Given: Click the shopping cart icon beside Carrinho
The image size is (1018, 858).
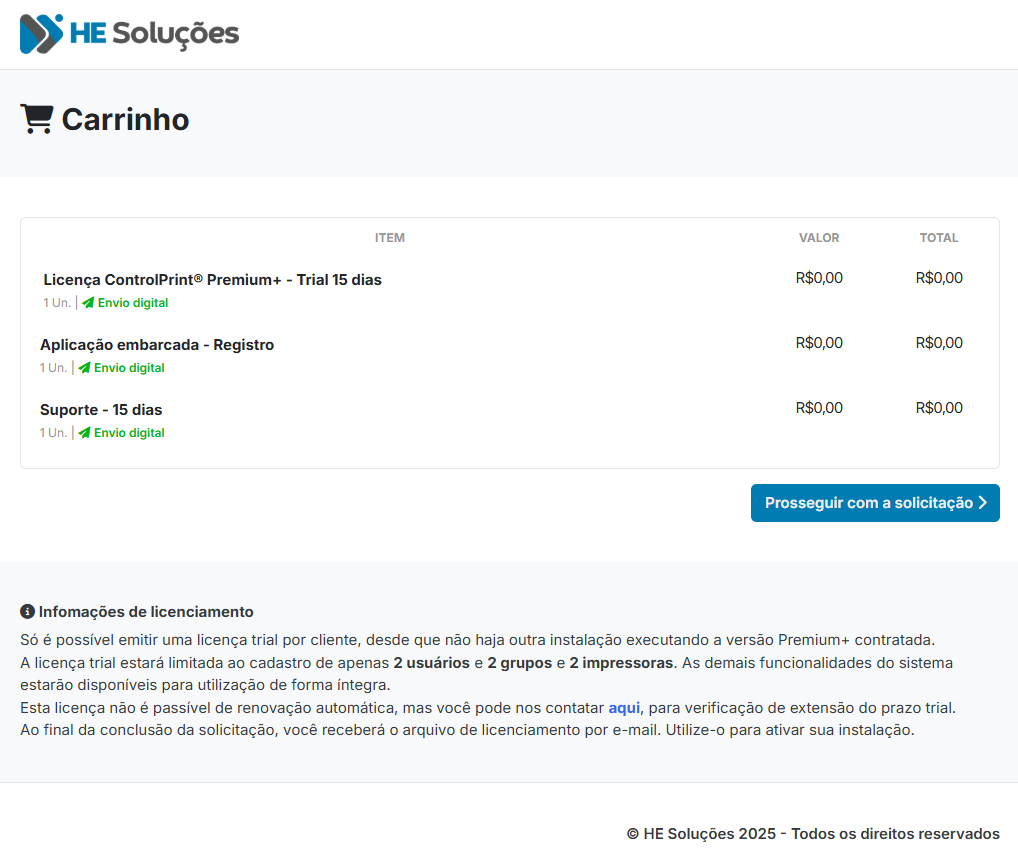Looking at the screenshot, I should pos(36,119).
